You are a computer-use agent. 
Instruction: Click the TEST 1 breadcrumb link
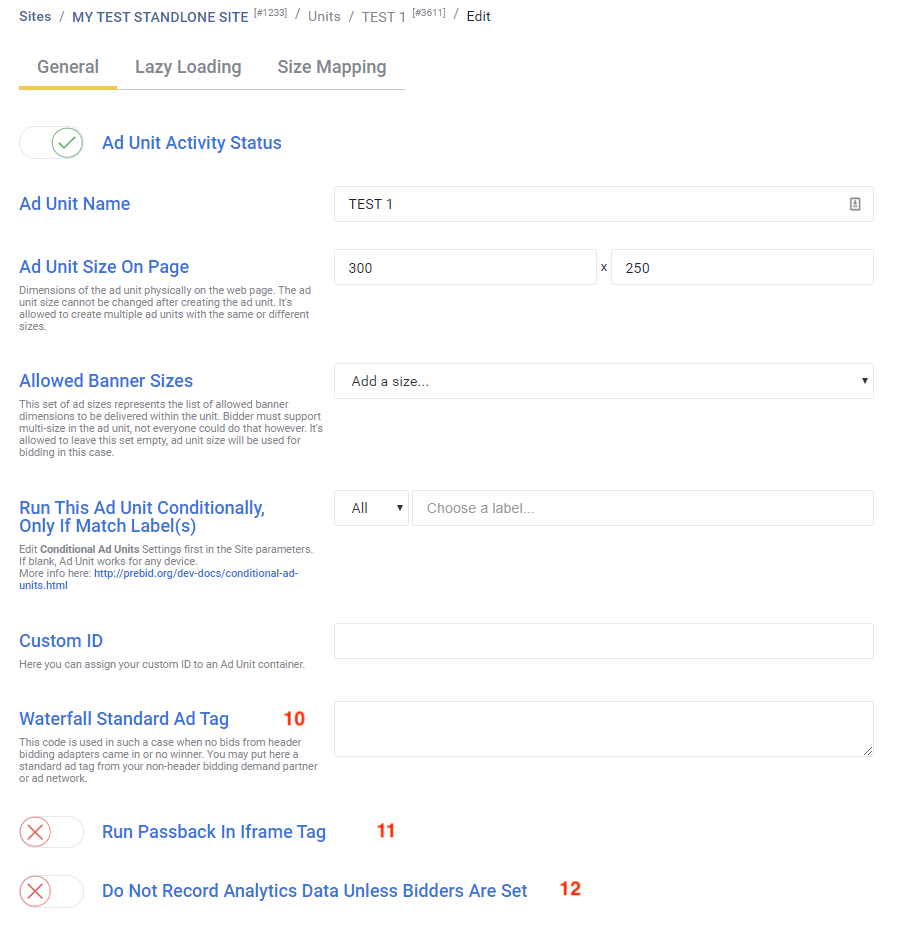tap(384, 17)
